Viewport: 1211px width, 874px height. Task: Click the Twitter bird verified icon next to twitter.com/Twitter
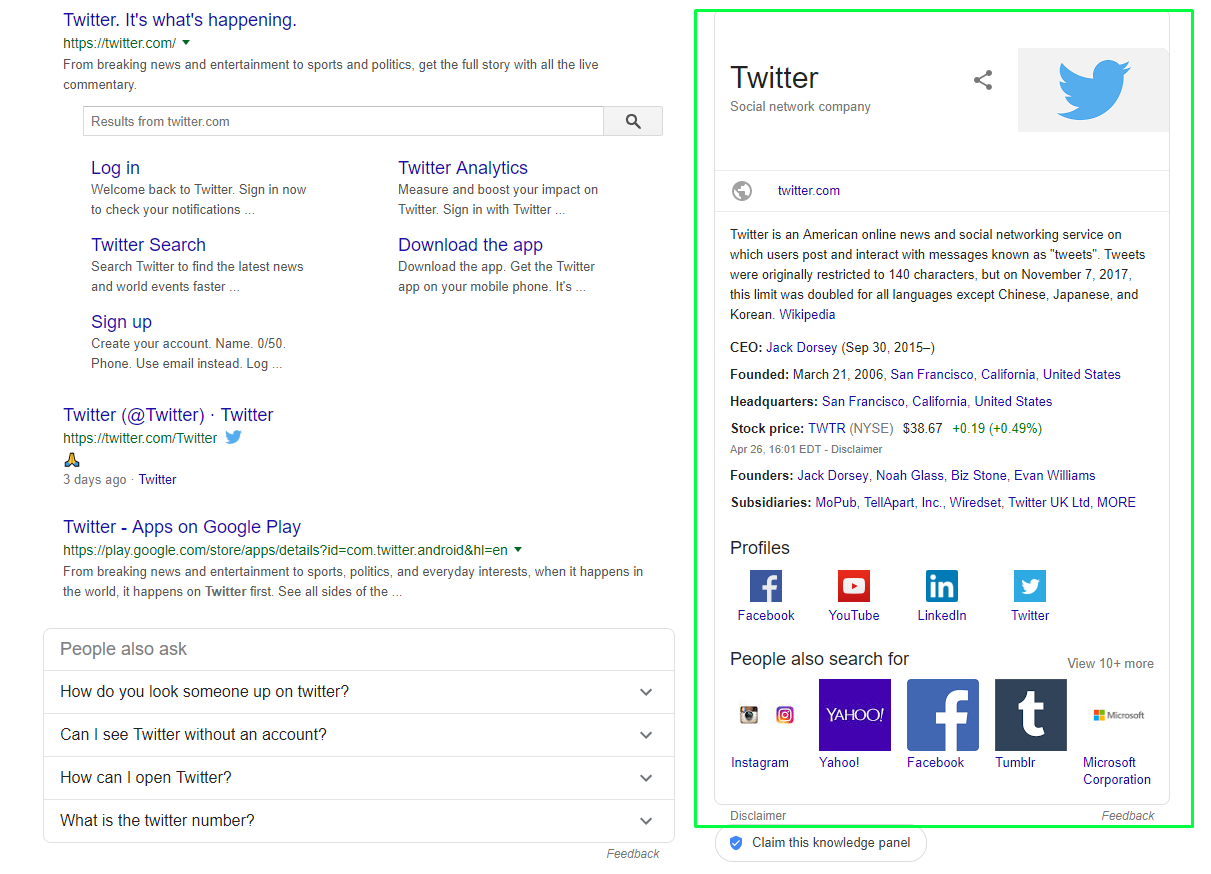click(x=233, y=437)
